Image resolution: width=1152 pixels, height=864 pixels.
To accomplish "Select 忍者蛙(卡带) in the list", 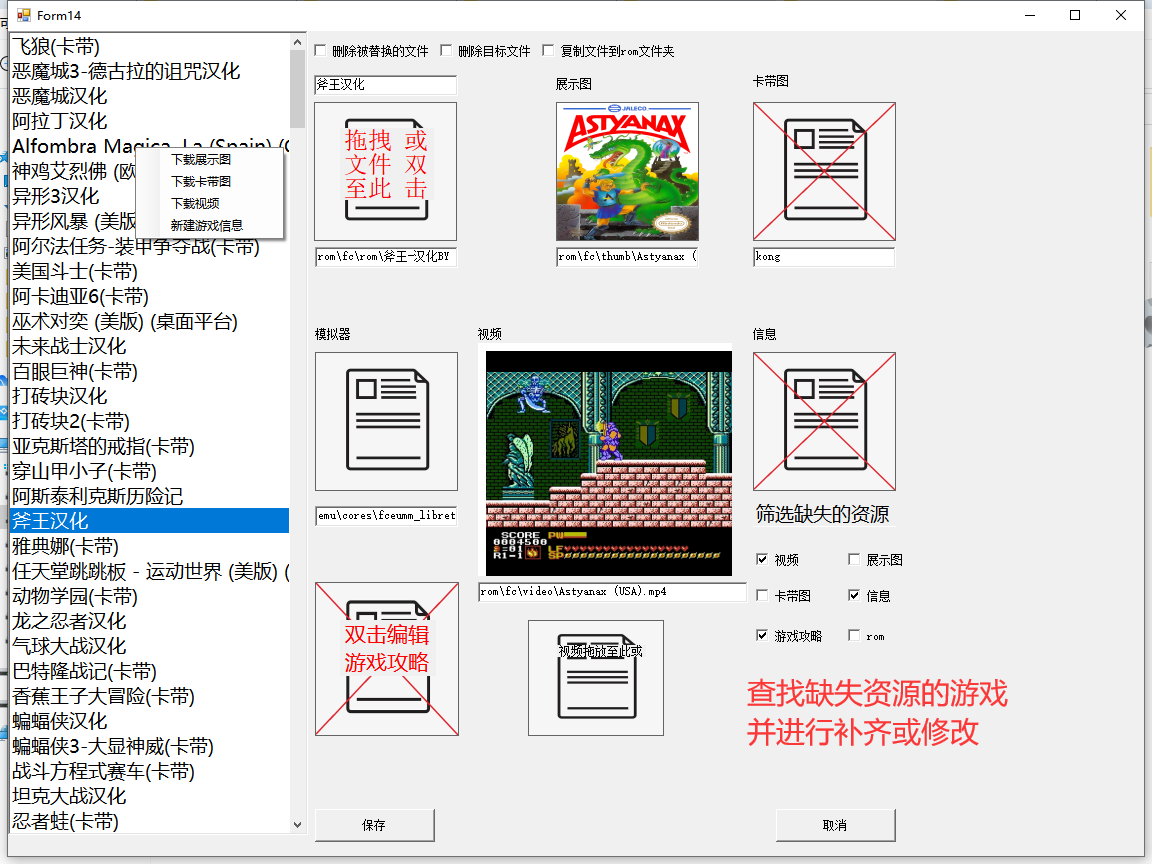I will coord(149,821).
